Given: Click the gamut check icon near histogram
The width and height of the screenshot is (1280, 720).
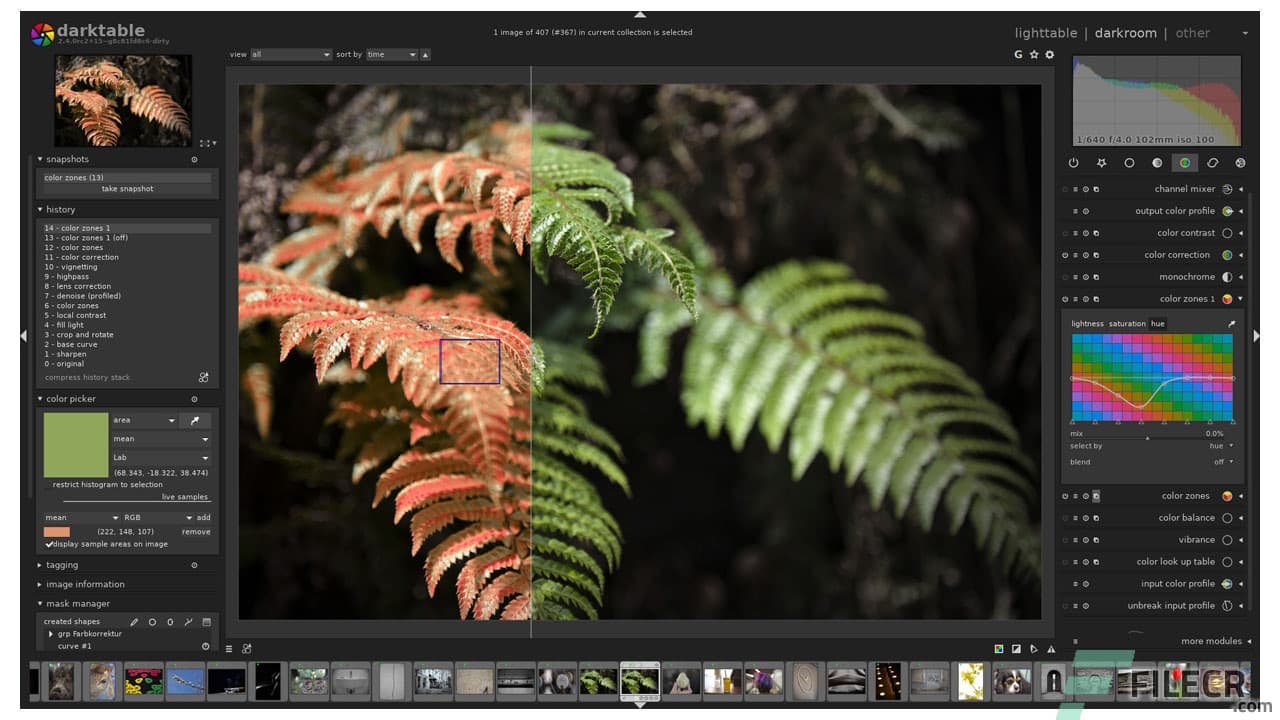Looking at the screenshot, I should tap(1018, 55).
